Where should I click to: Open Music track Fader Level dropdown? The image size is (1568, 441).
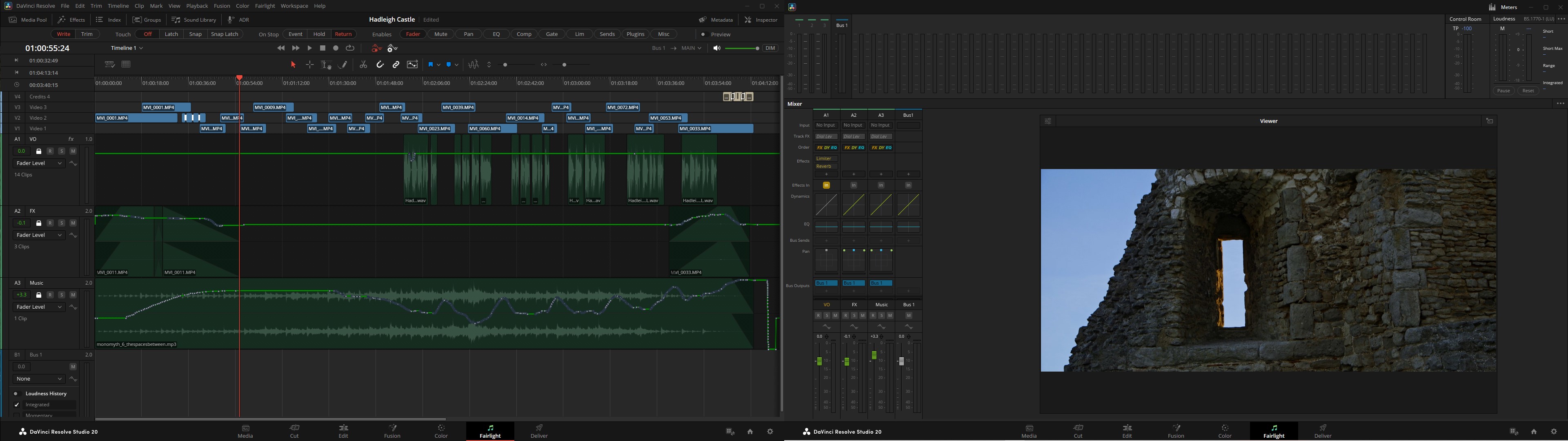pyautogui.click(x=39, y=307)
